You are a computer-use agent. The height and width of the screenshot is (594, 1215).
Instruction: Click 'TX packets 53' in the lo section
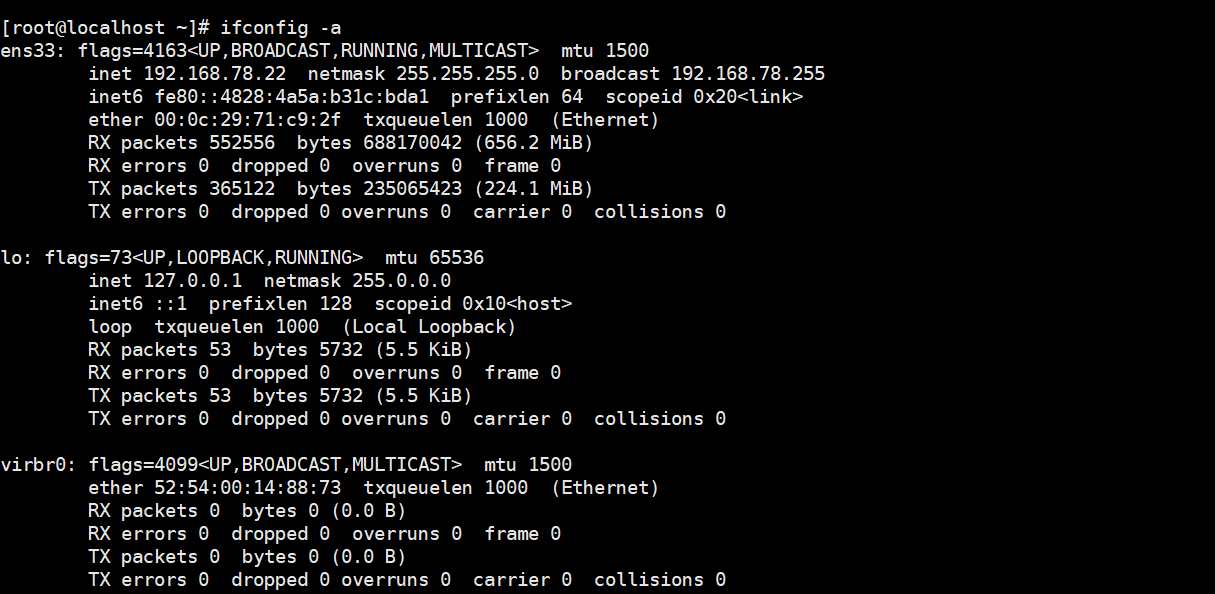(x=160, y=396)
